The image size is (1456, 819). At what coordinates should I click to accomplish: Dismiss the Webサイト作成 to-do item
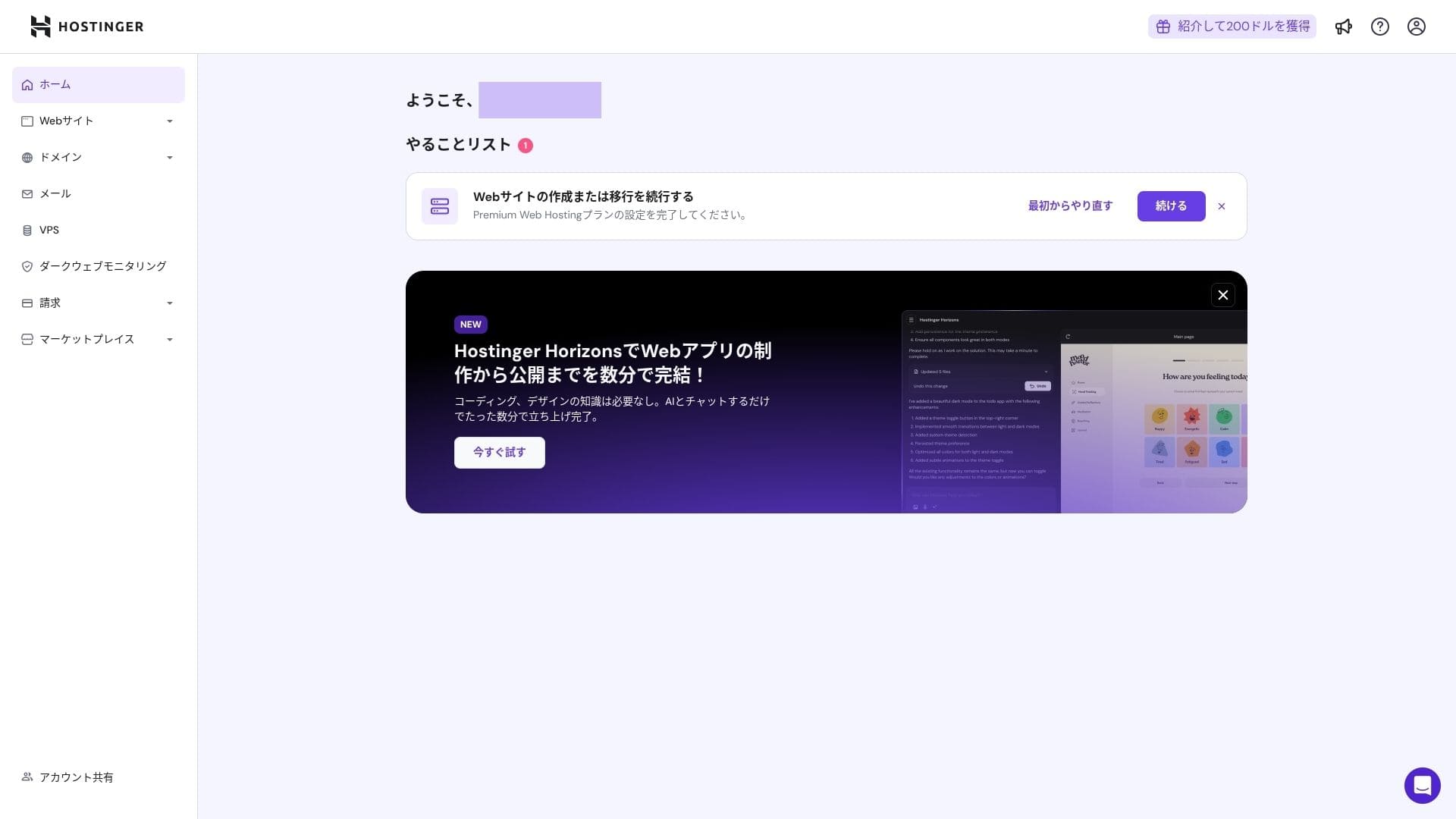pyautogui.click(x=1222, y=206)
